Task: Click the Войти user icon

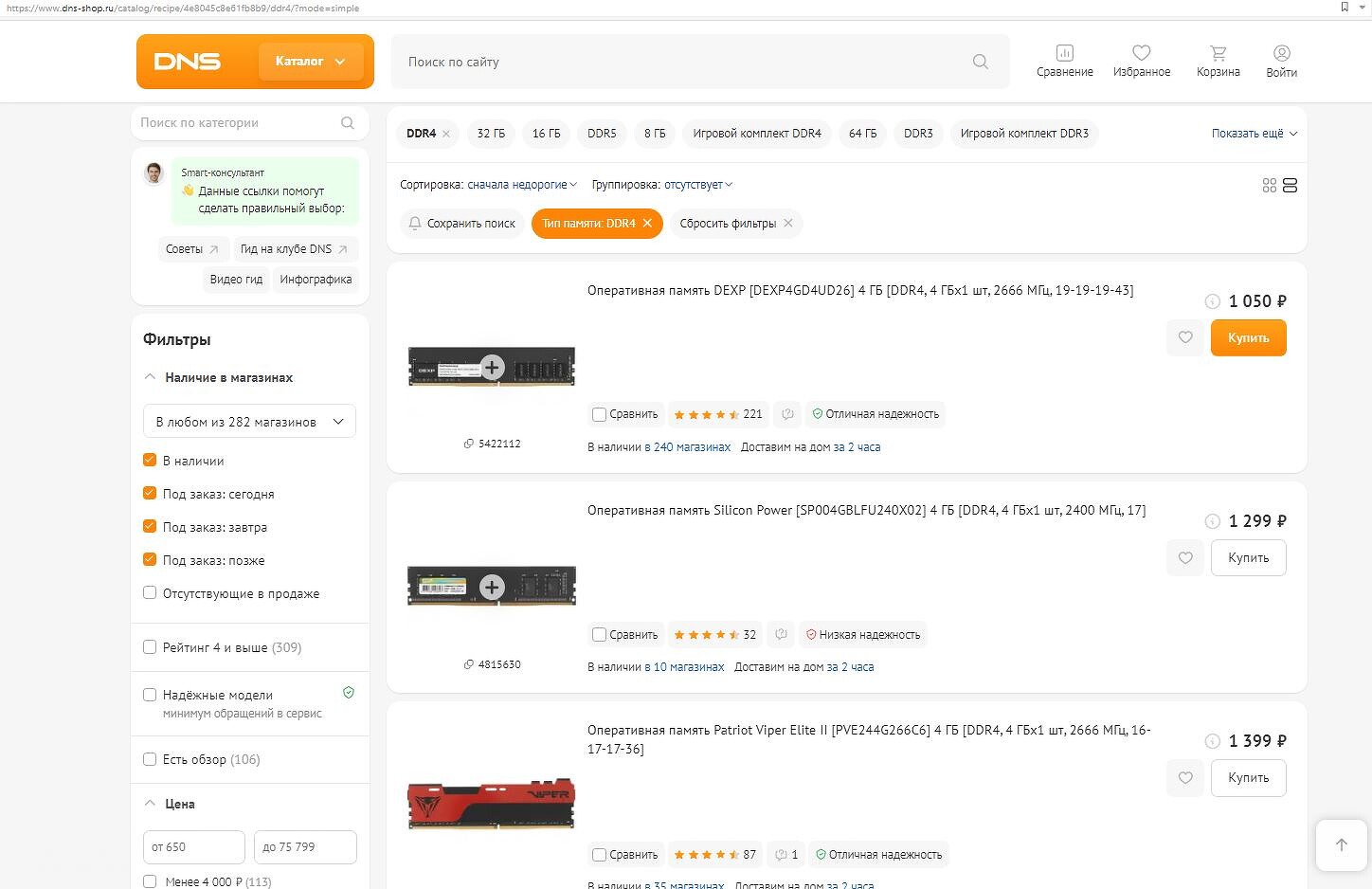Action: click(1282, 53)
